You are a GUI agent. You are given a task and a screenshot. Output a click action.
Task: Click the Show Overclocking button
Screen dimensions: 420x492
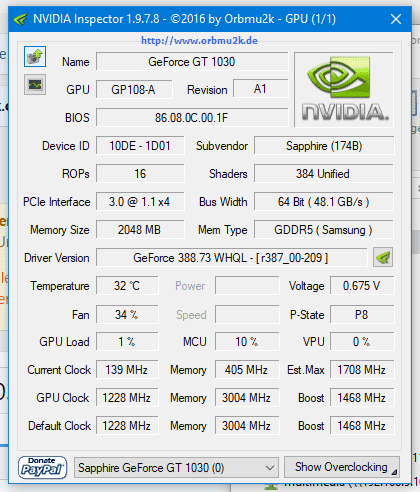(x=342, y=467)
